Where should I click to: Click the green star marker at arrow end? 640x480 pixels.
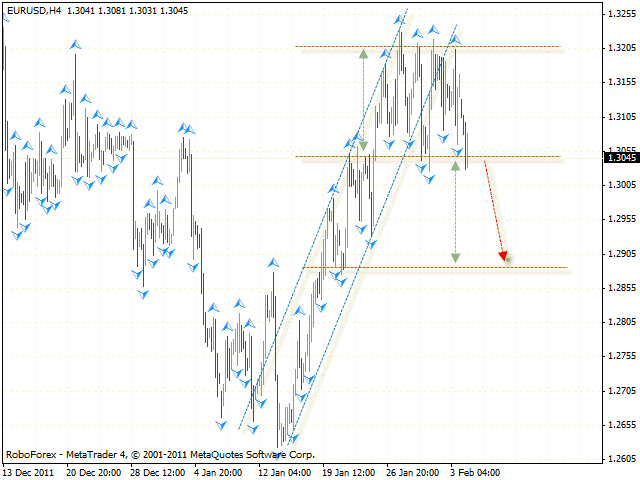point(509,260)
